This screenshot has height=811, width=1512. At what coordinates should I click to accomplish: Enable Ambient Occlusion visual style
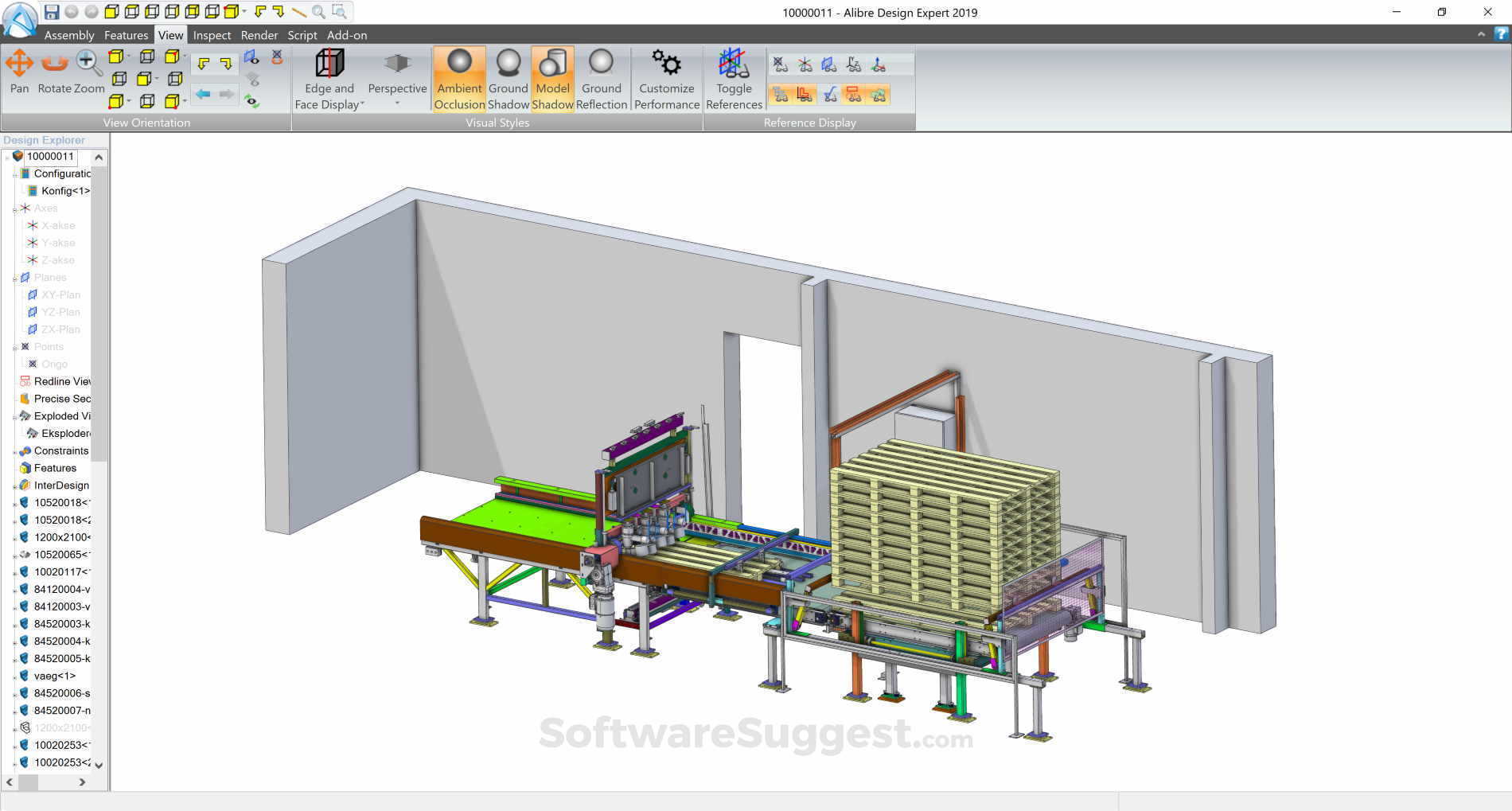(458, 76)
